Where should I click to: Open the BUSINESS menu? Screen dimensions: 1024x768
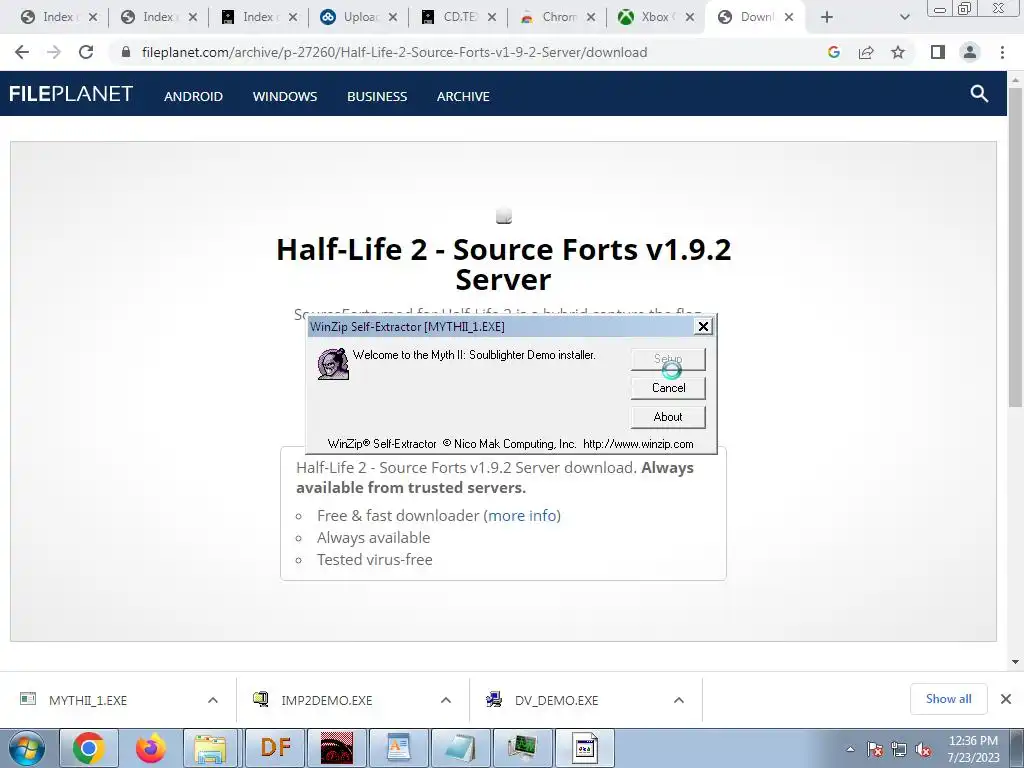pos(377,96)
